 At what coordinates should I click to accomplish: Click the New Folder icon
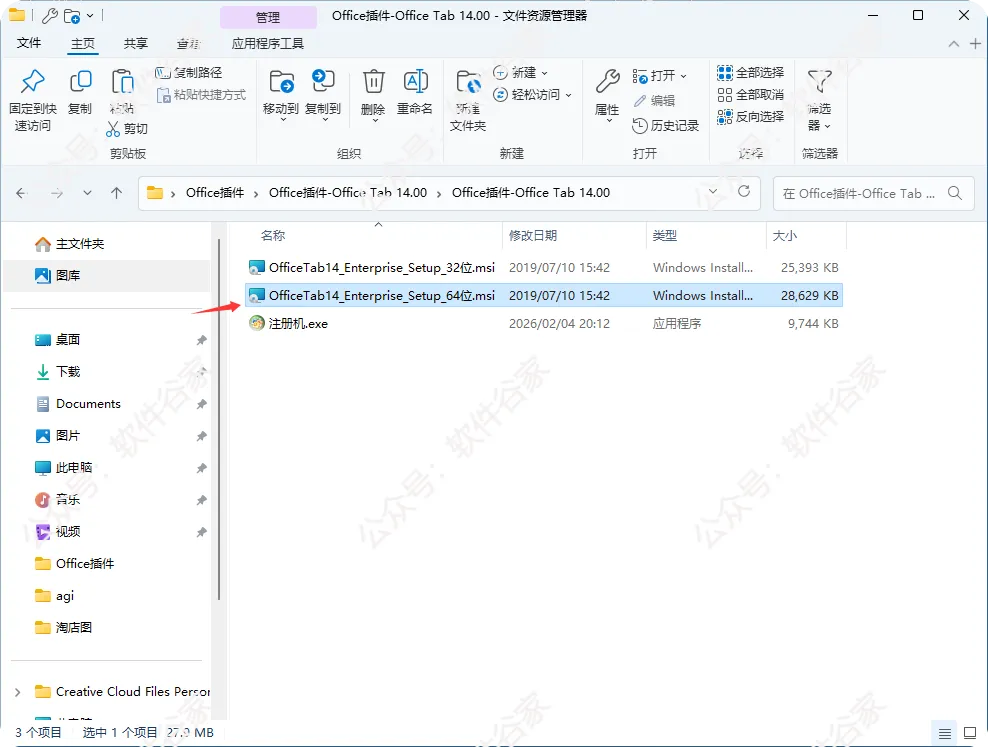(x=468, y=83)
